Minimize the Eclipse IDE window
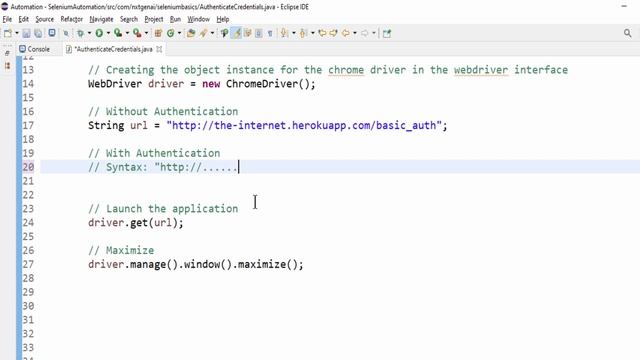640x360 pixels. click(624, 7)
